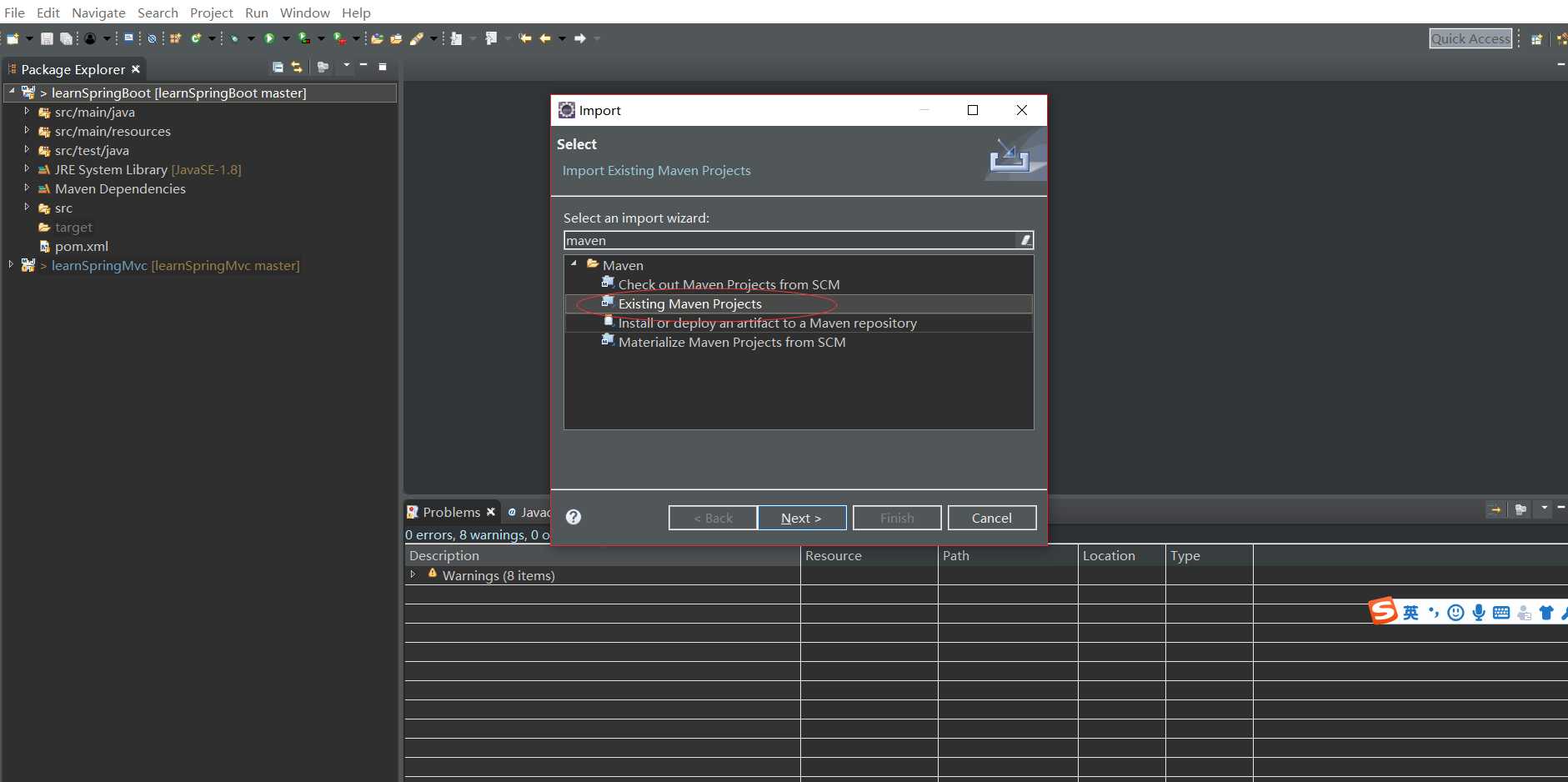Viewport: 1568px width, 782px height.
Task: Select Existing Maven Projects wizard
Action: [x=799, y=303]
